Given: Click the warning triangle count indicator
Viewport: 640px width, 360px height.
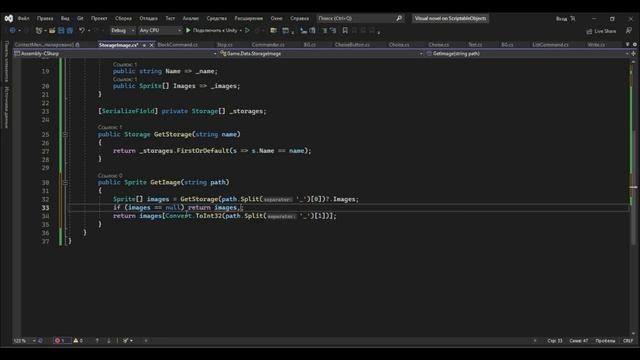Looking at the screenshot, I should 78,340.
